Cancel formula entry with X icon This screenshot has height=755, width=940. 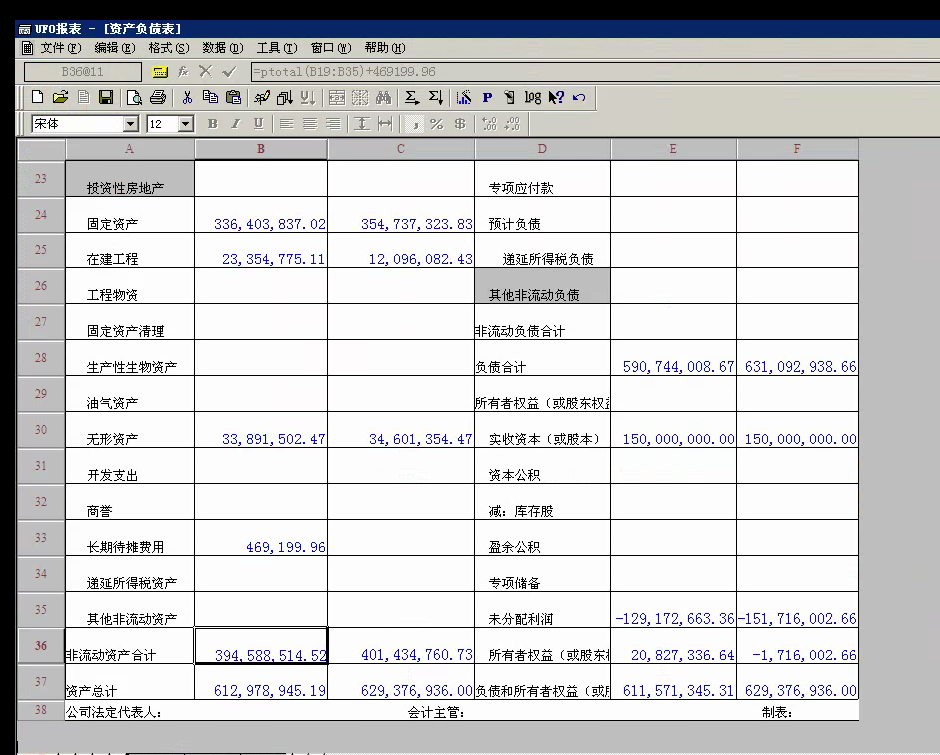point(206,72)
